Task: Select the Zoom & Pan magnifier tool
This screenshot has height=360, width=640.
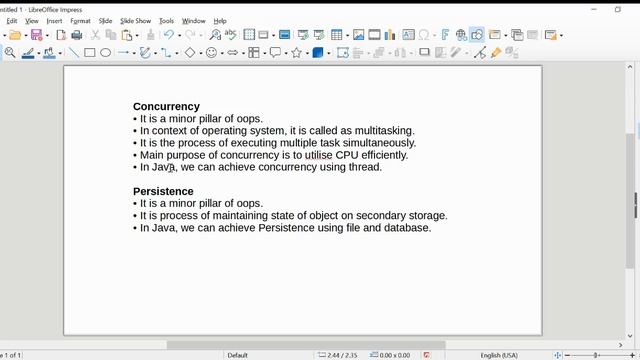Action: (x=10, y=53)
